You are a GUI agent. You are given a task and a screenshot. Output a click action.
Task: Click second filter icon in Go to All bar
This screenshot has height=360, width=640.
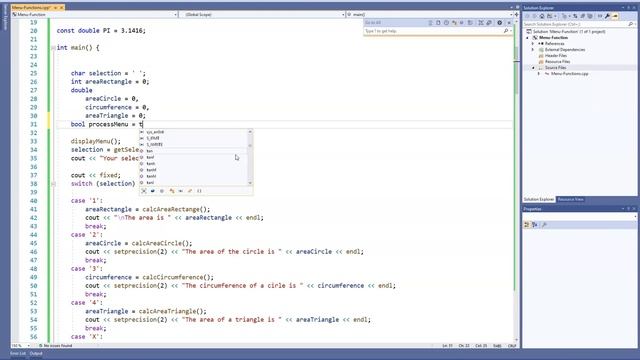[438, 23]
